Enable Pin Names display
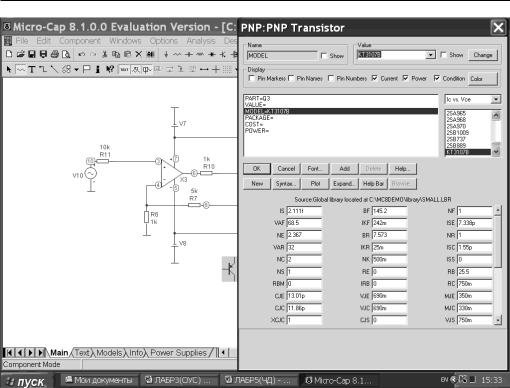This screenshot has height=388, width=510. [291, 78]
